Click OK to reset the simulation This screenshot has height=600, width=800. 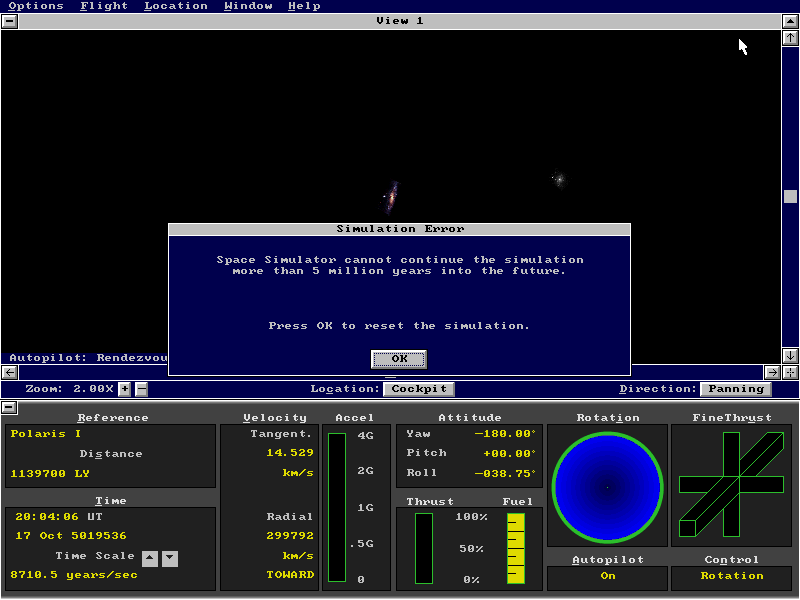[399, 359]
